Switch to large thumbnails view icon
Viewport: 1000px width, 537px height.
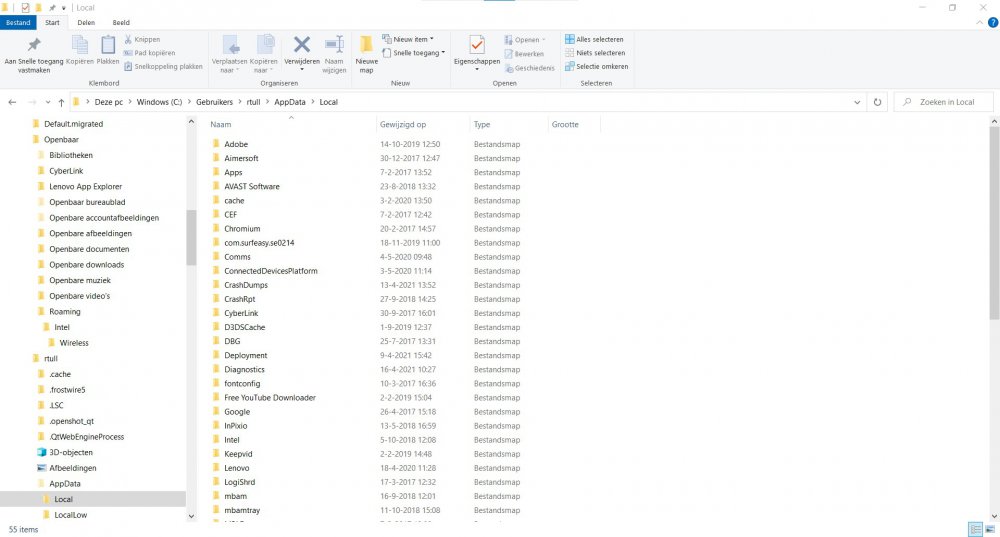990,529
